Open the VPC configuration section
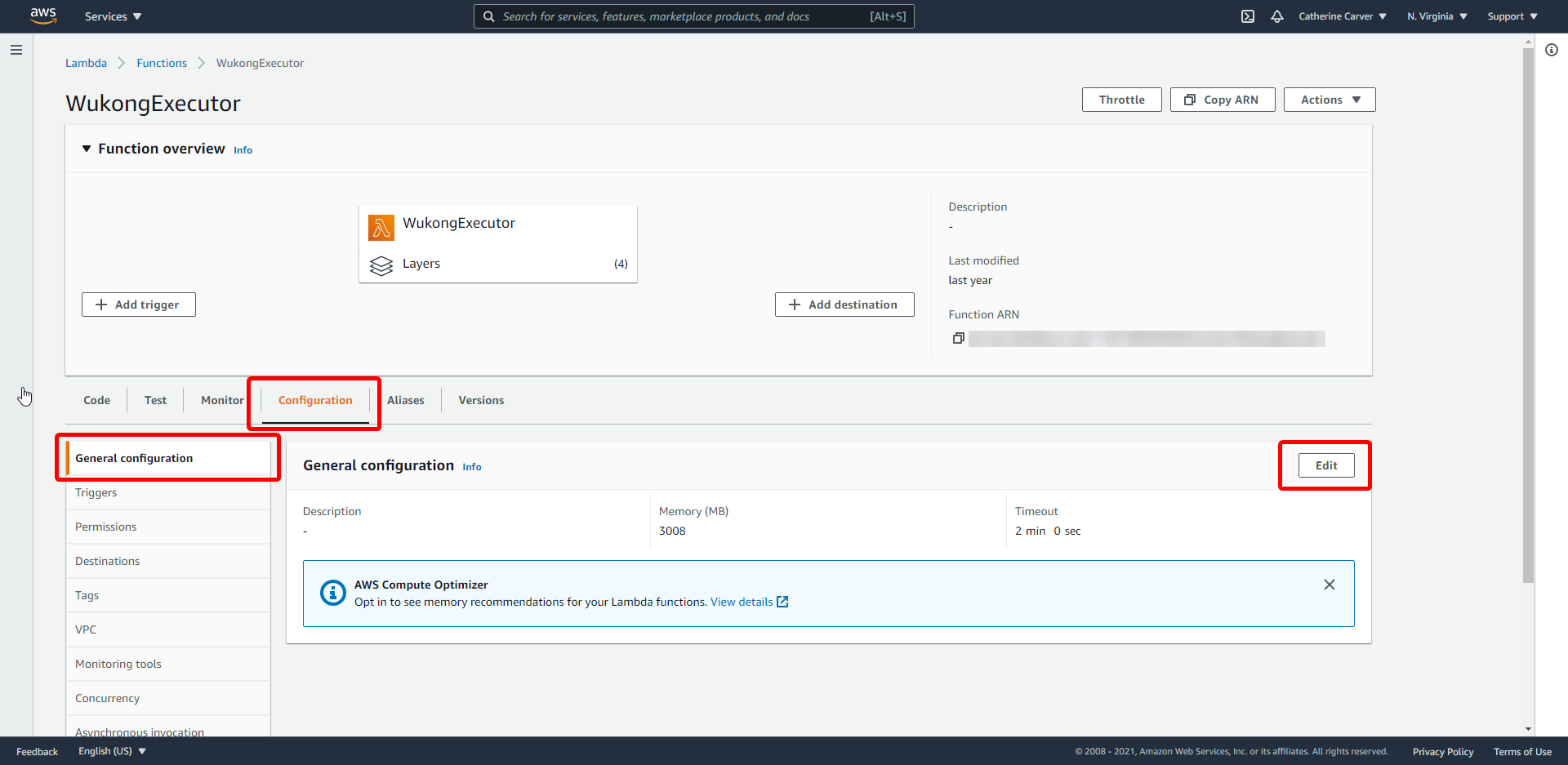1568x765 pixels. coord(168,629)
